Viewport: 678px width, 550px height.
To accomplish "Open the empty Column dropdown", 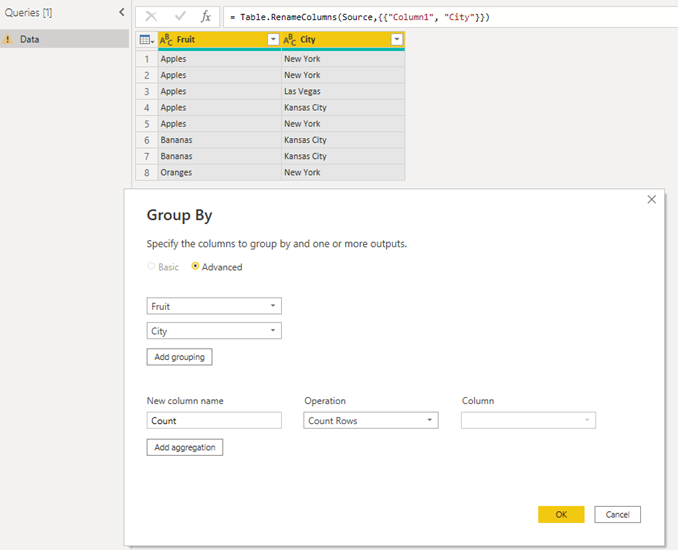I will 528,420.
